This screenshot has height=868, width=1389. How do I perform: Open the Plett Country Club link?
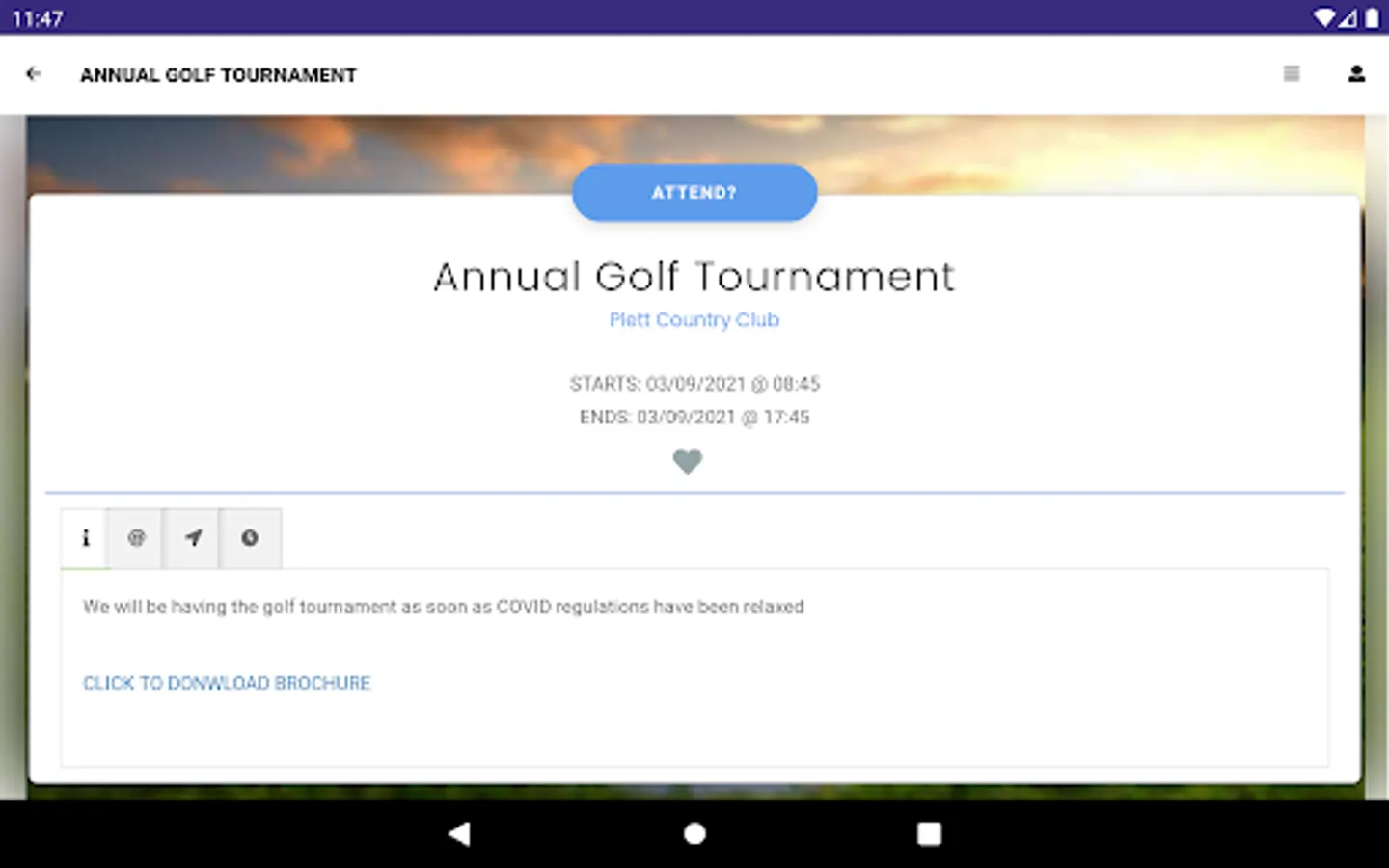(694, 319)
